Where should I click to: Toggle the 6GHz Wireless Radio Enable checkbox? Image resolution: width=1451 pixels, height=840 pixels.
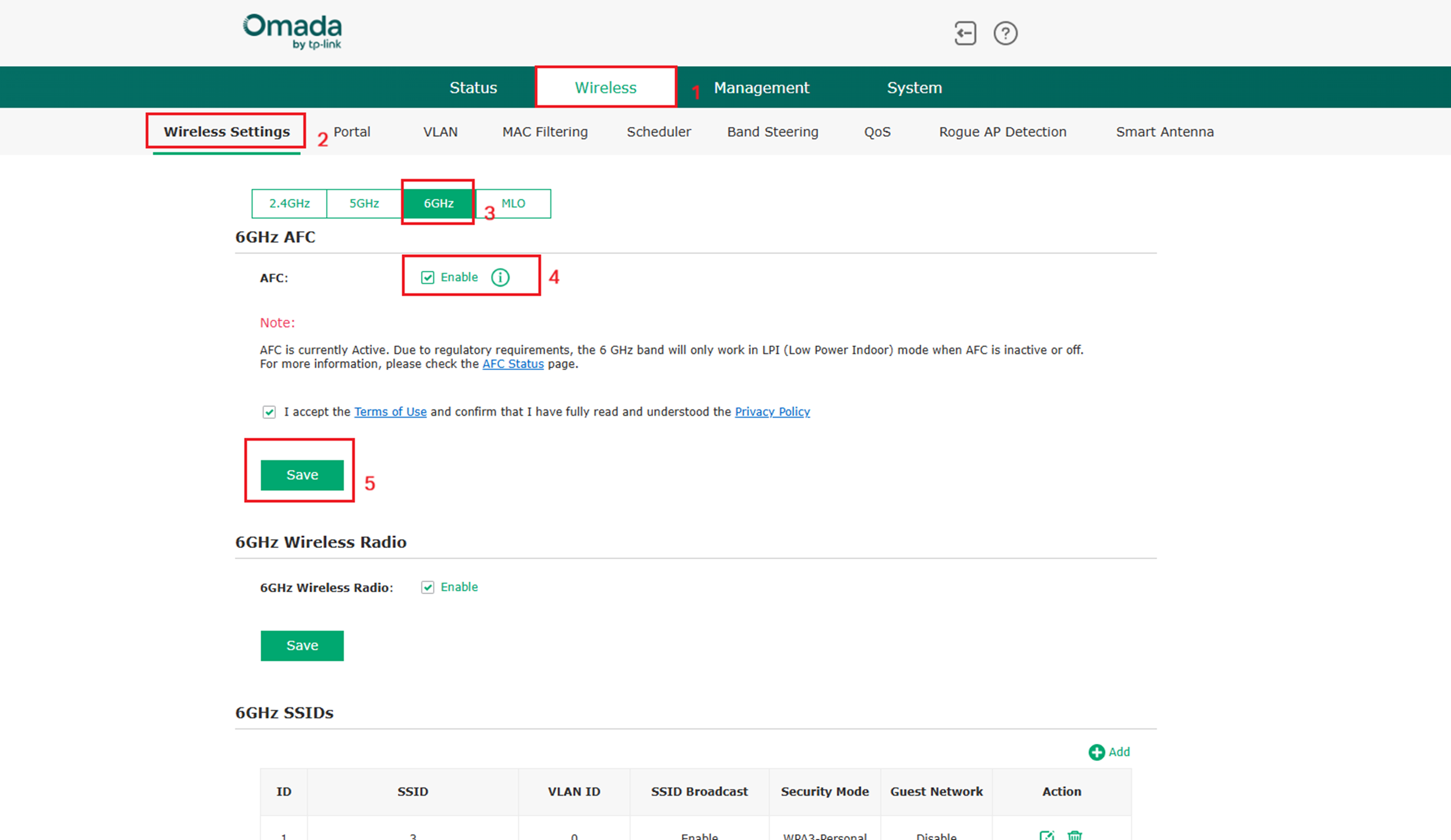428,587
